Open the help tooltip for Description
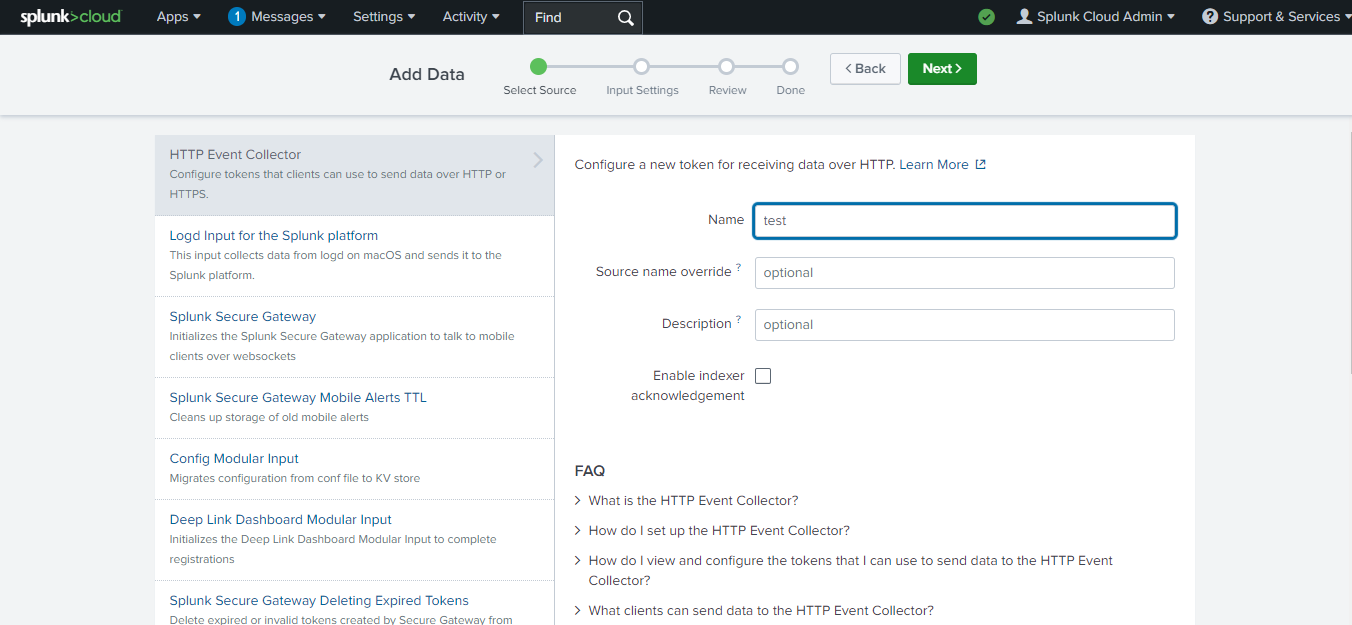Screen dimensions: 1352x625 738,318
